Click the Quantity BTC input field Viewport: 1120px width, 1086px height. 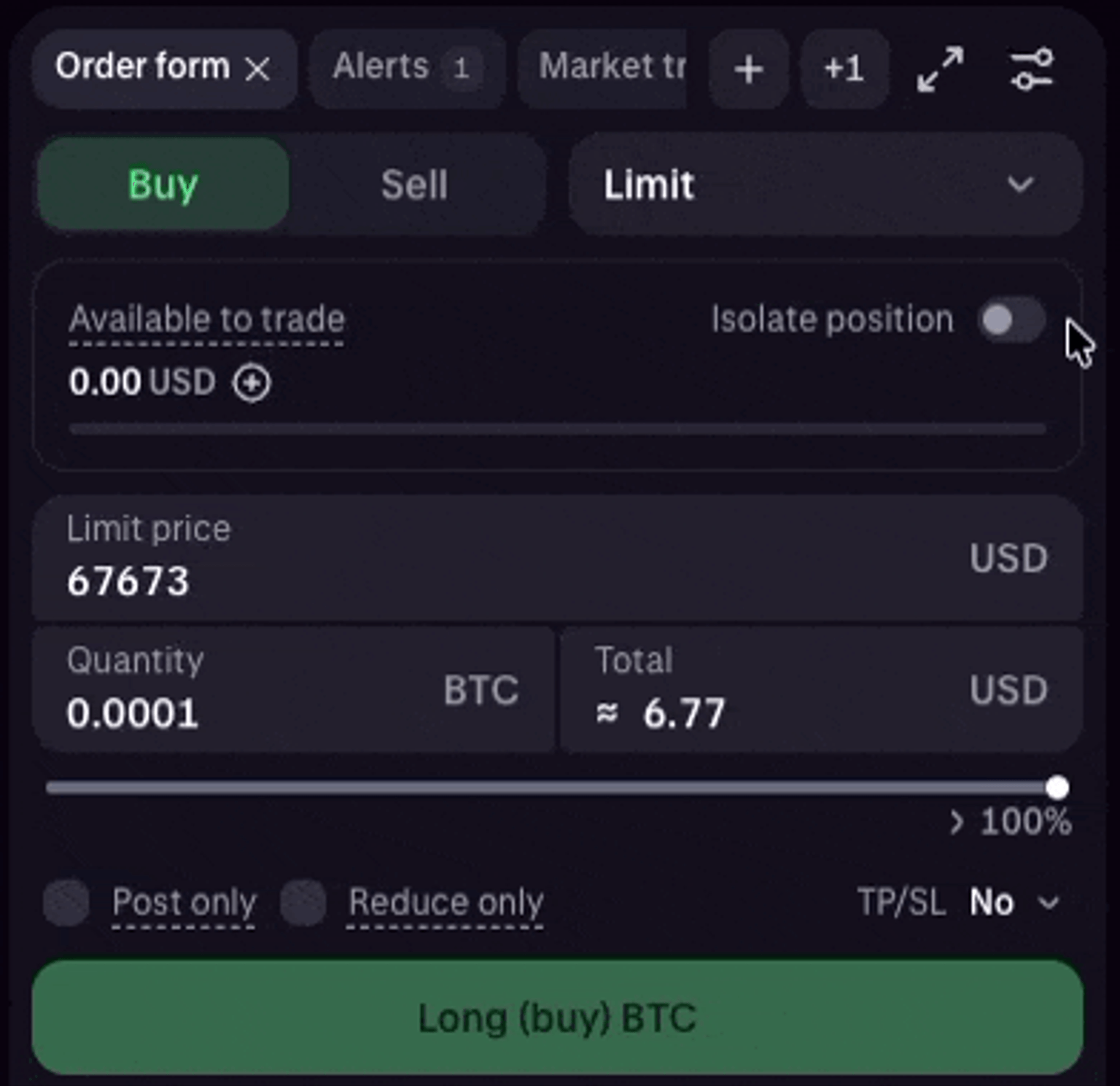coord(241,712)
